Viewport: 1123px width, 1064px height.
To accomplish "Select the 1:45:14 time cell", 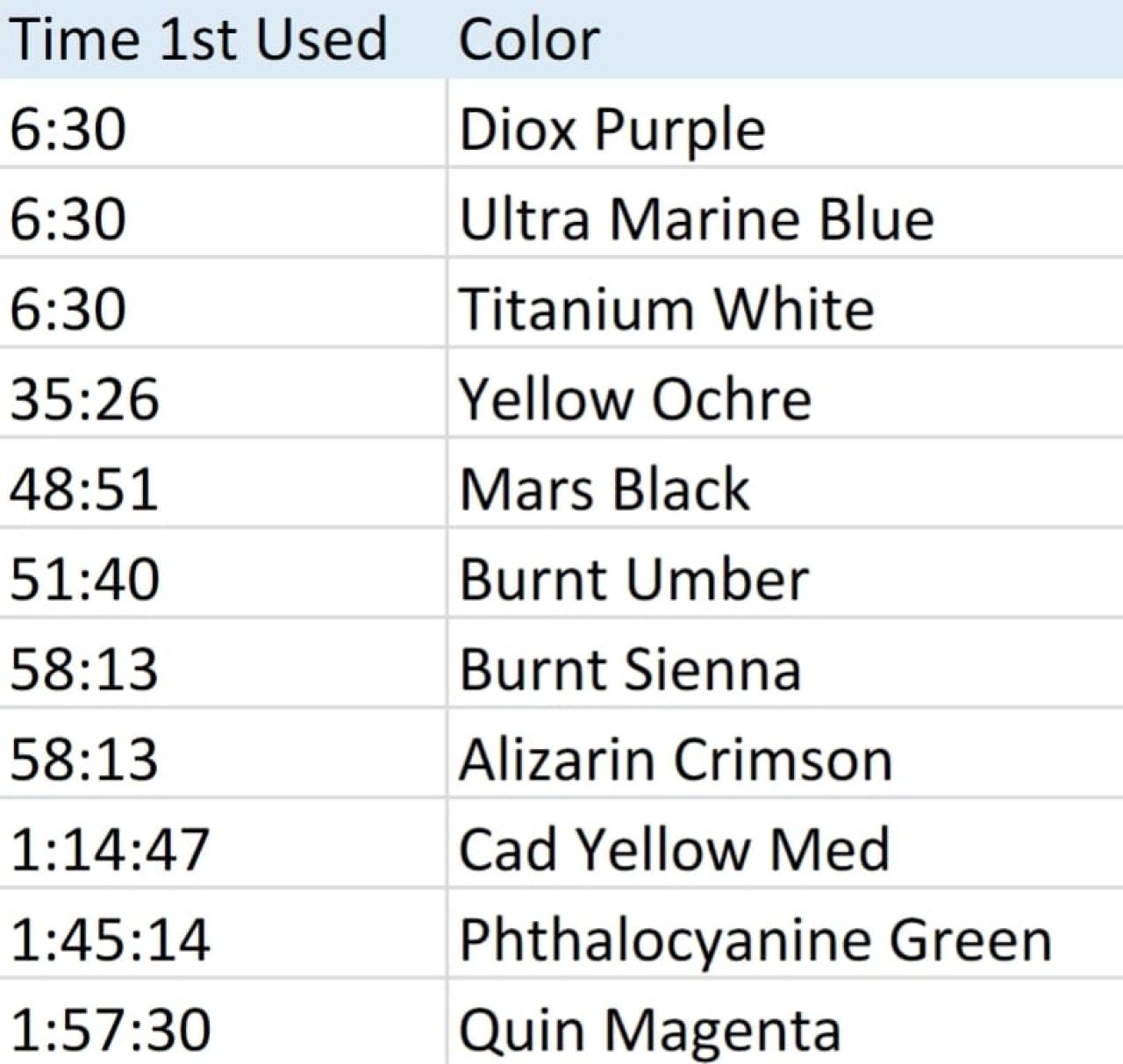I will tap(110, 939).
